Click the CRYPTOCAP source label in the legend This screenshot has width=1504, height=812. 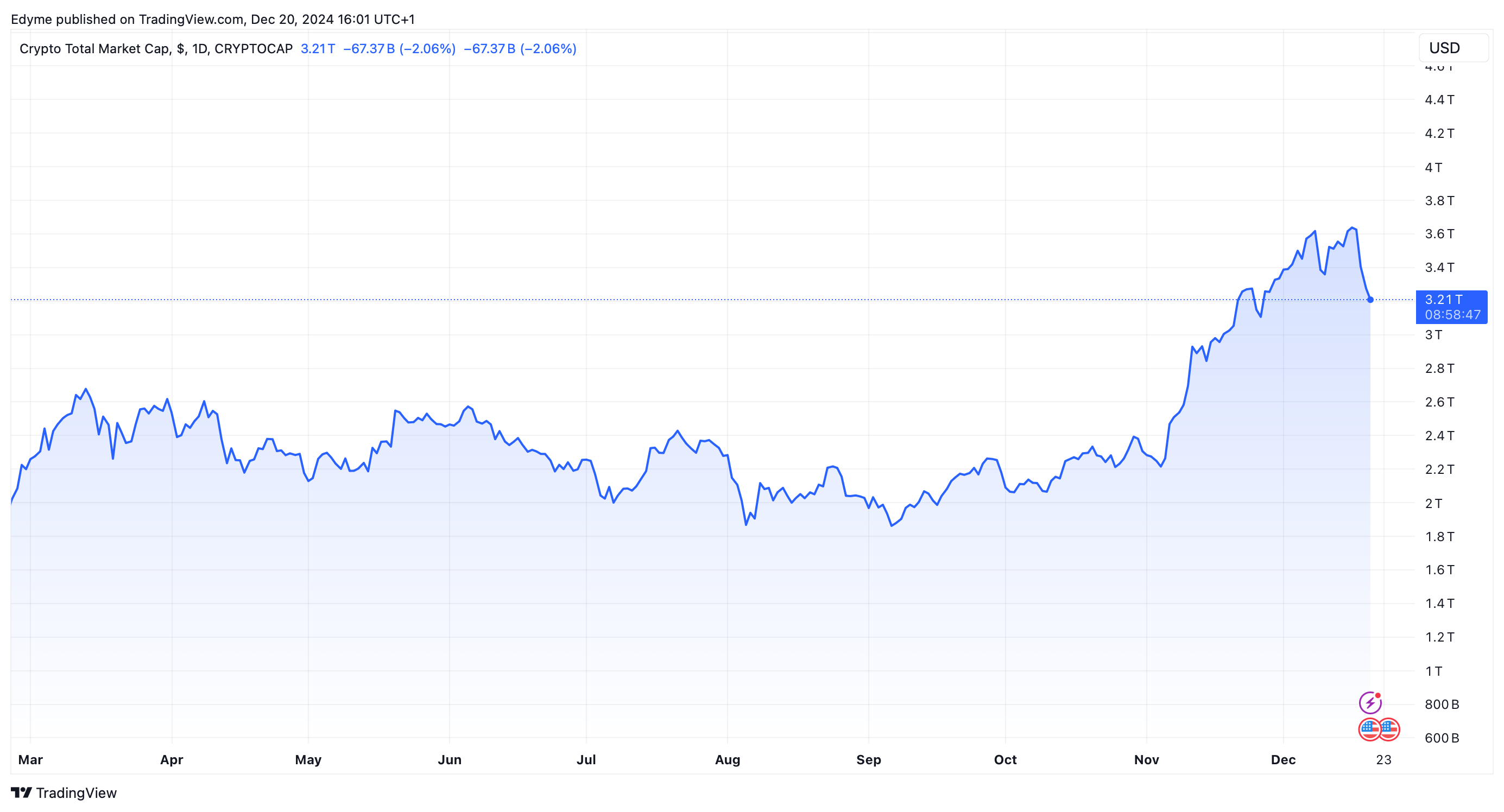point(254,48)
